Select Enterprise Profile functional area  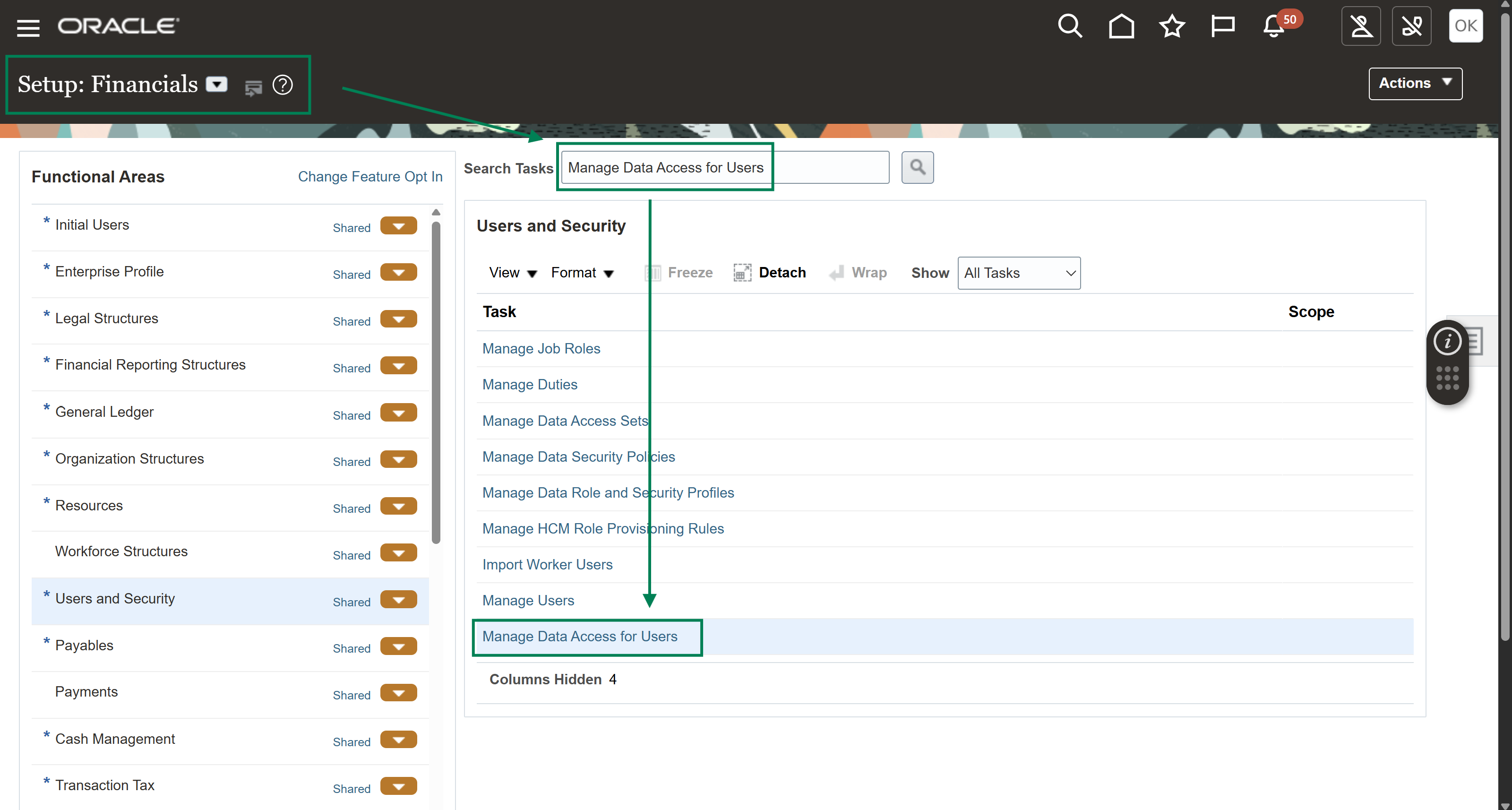pyautogui.click(x=109, y=272)
